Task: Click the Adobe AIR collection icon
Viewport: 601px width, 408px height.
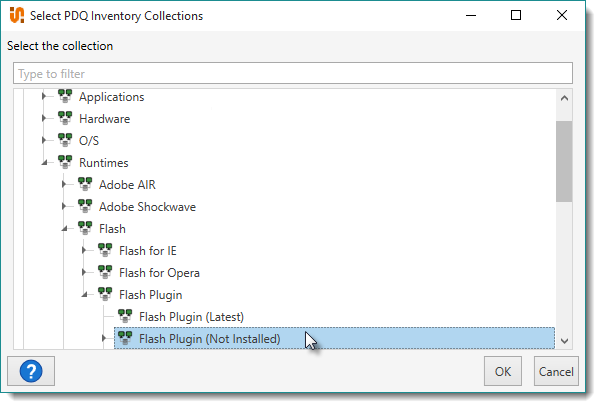Action: pyautogui.click(x=85, y=185)
